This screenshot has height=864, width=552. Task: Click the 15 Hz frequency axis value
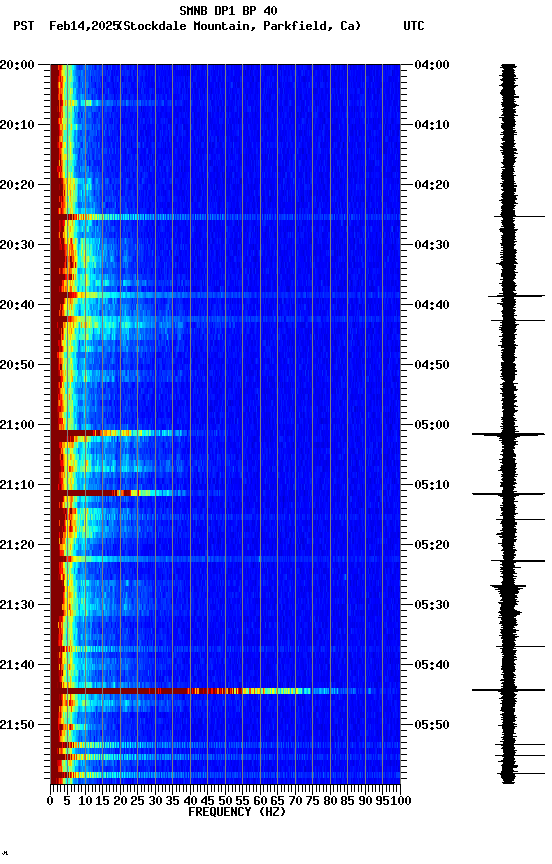[102, 802]
